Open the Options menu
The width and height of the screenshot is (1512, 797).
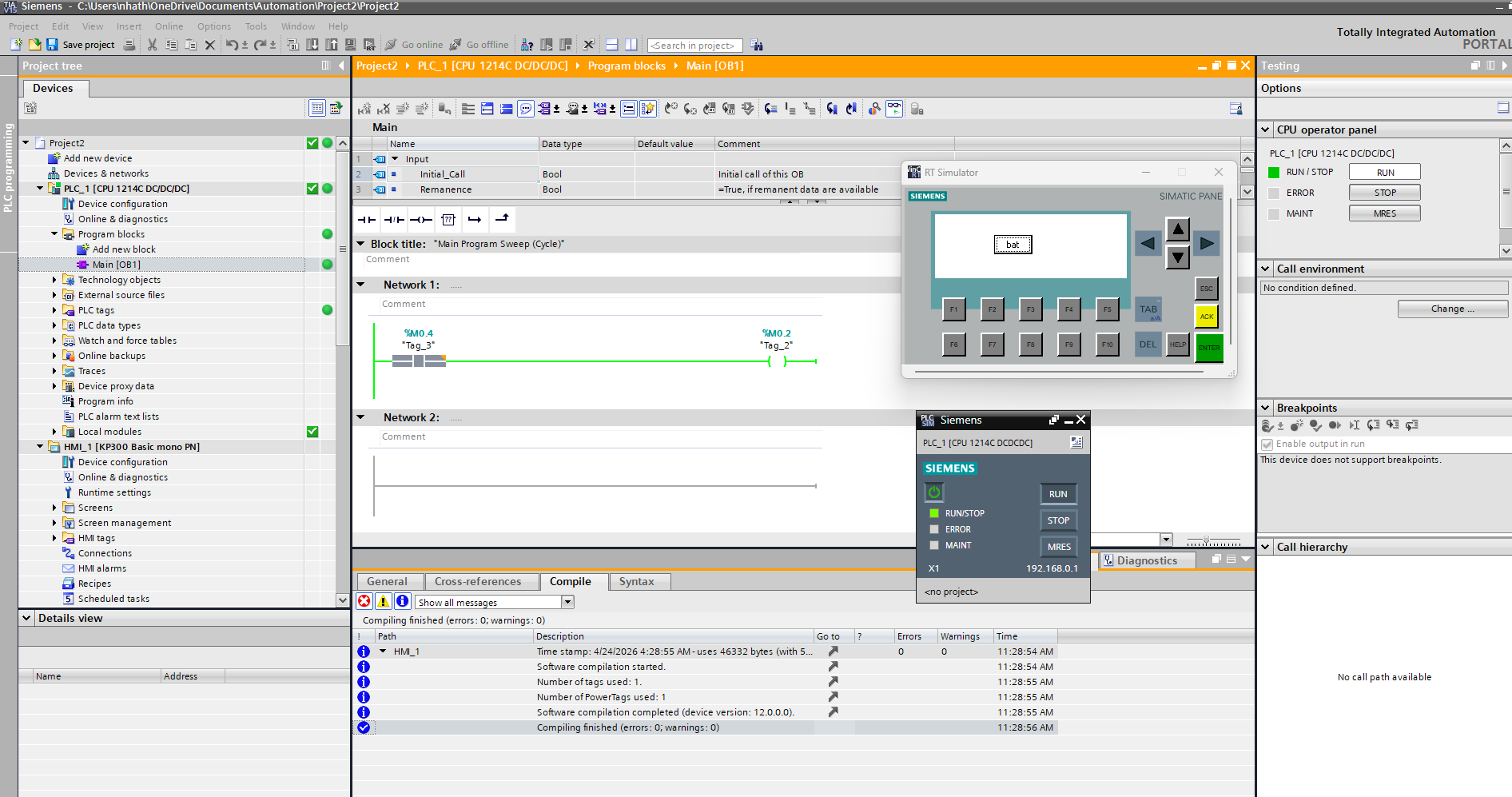(214, 26)
